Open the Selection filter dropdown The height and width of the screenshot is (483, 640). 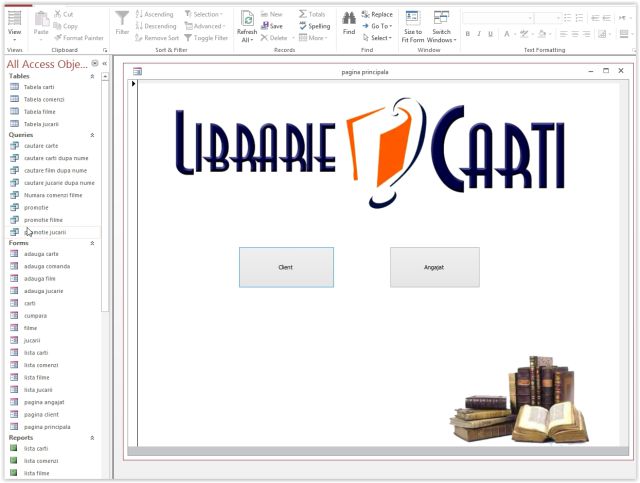[x=204, y=14]
